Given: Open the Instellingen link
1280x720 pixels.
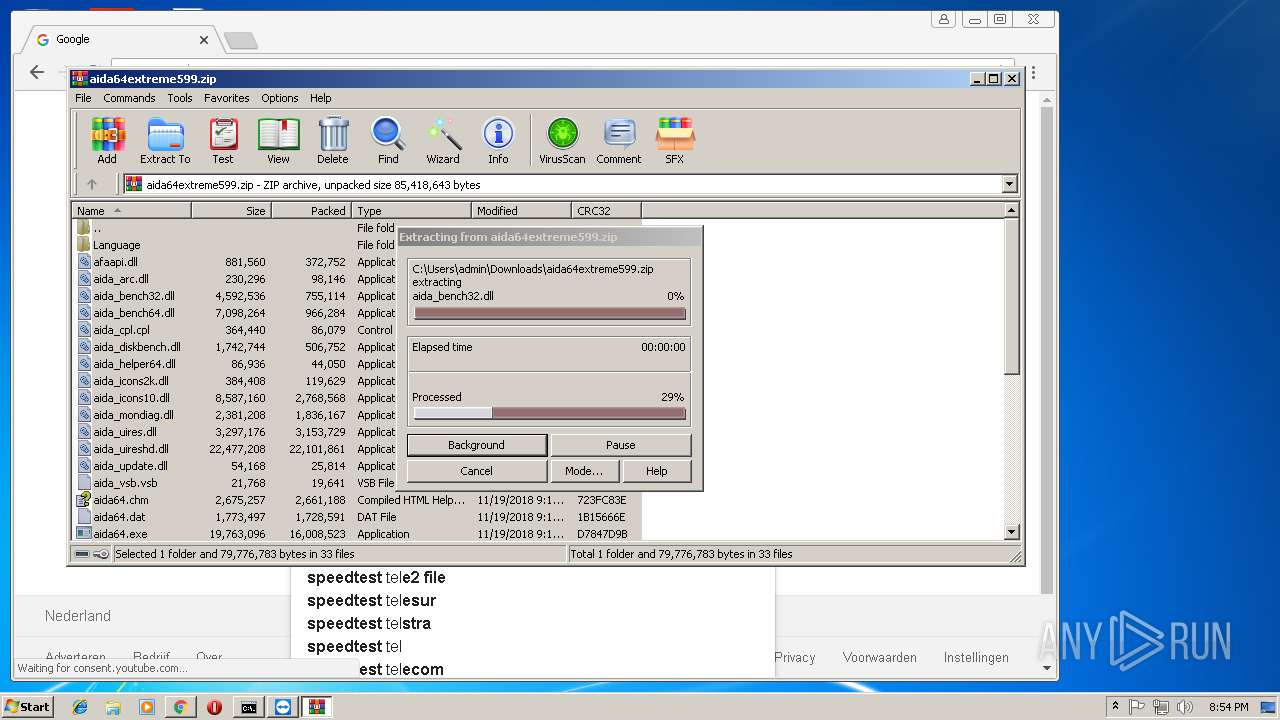Looking at the screenshot, I should click(x=976, y=657).
